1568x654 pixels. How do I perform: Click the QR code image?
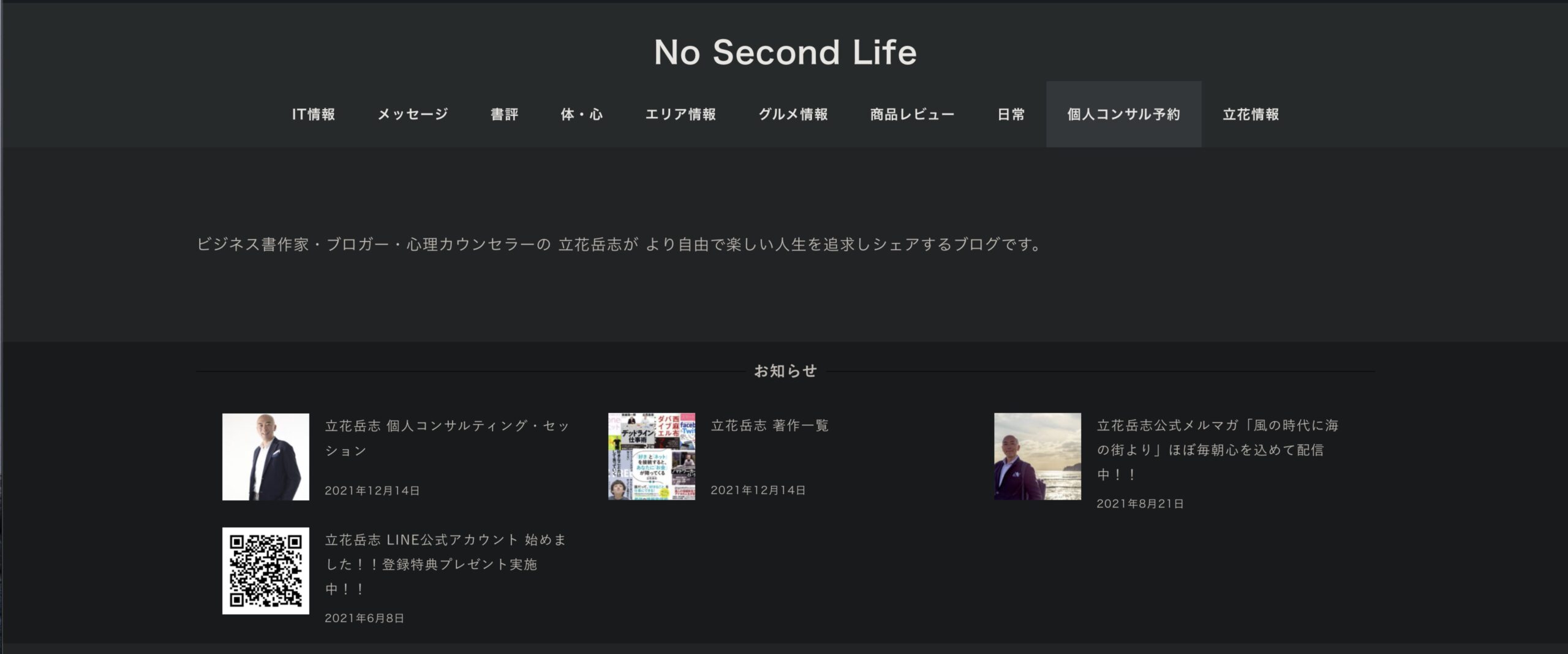(265, 571)
